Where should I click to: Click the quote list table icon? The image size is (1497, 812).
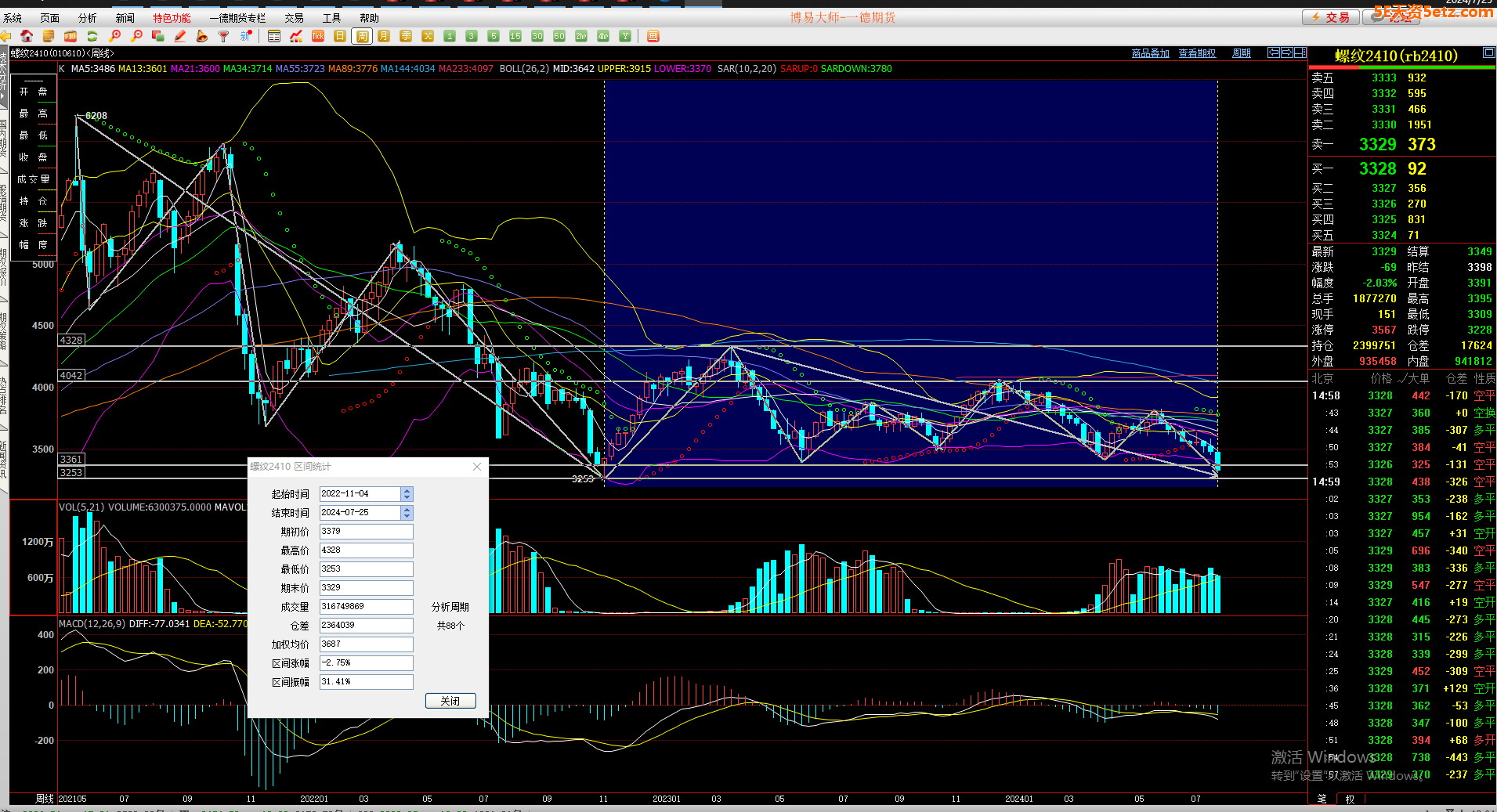274,36
